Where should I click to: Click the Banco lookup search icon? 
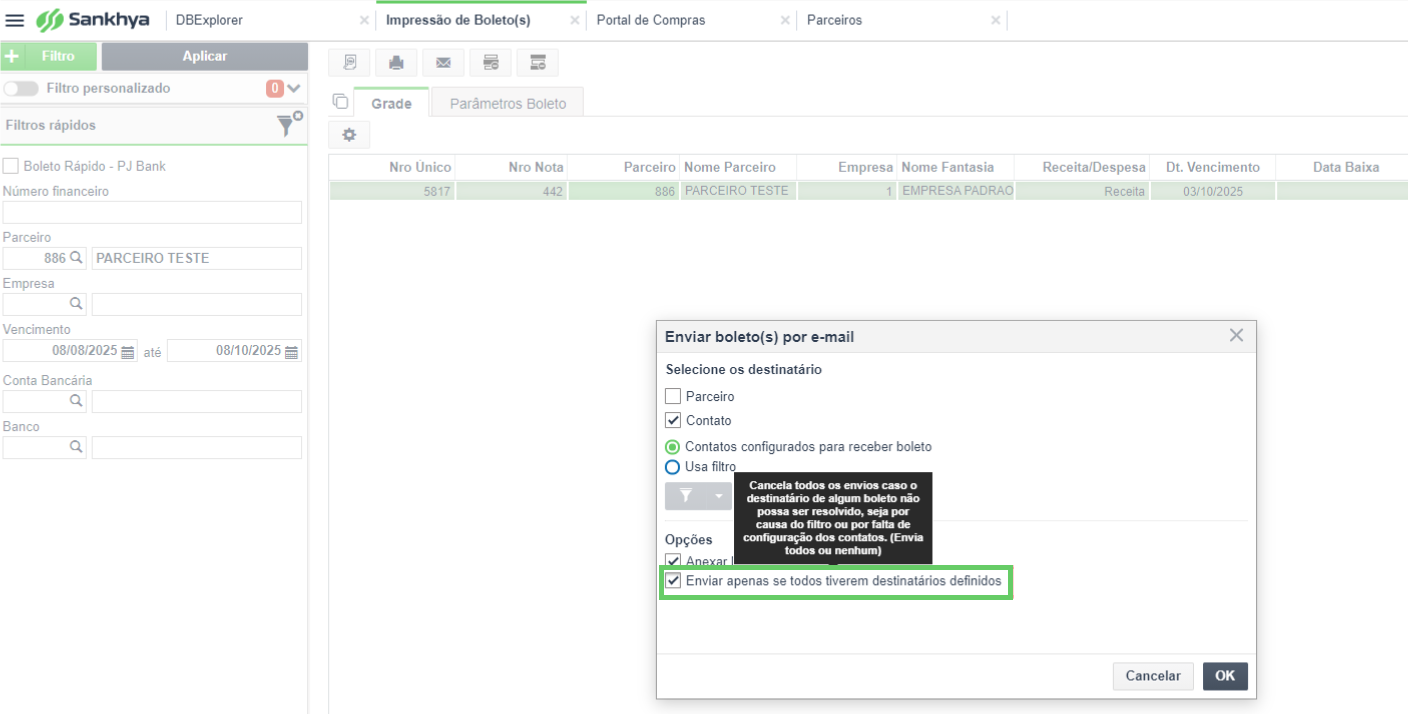click(76, 447)
